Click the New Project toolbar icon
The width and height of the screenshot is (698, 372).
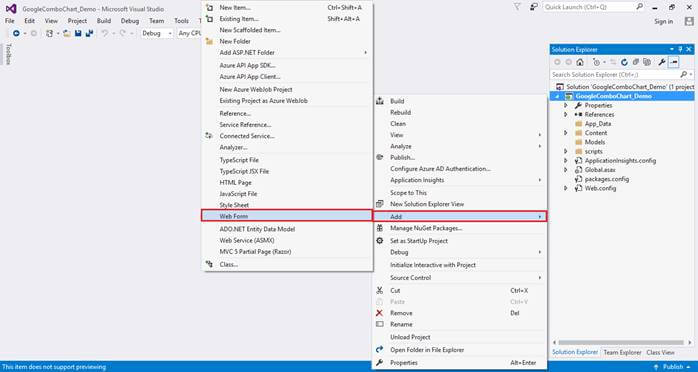[50, 33]
